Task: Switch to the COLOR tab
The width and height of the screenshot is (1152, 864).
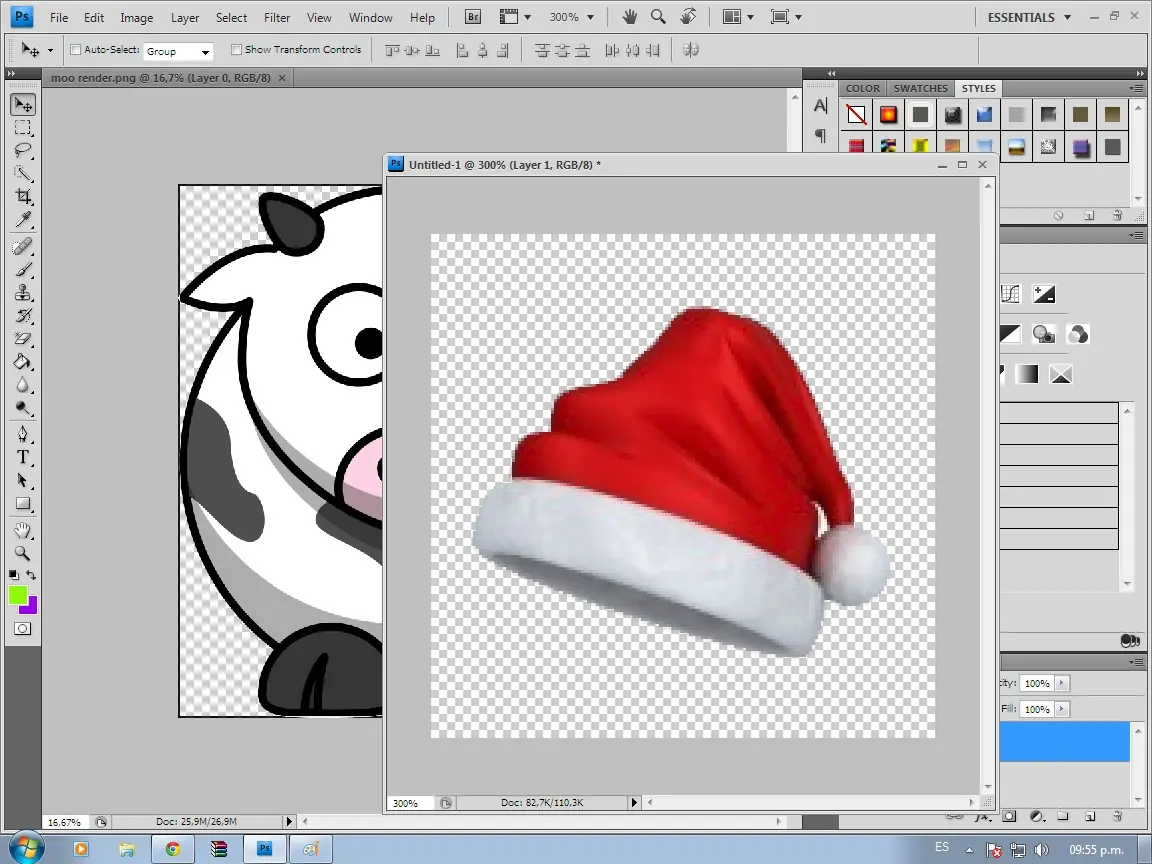Action: (863, 88)
